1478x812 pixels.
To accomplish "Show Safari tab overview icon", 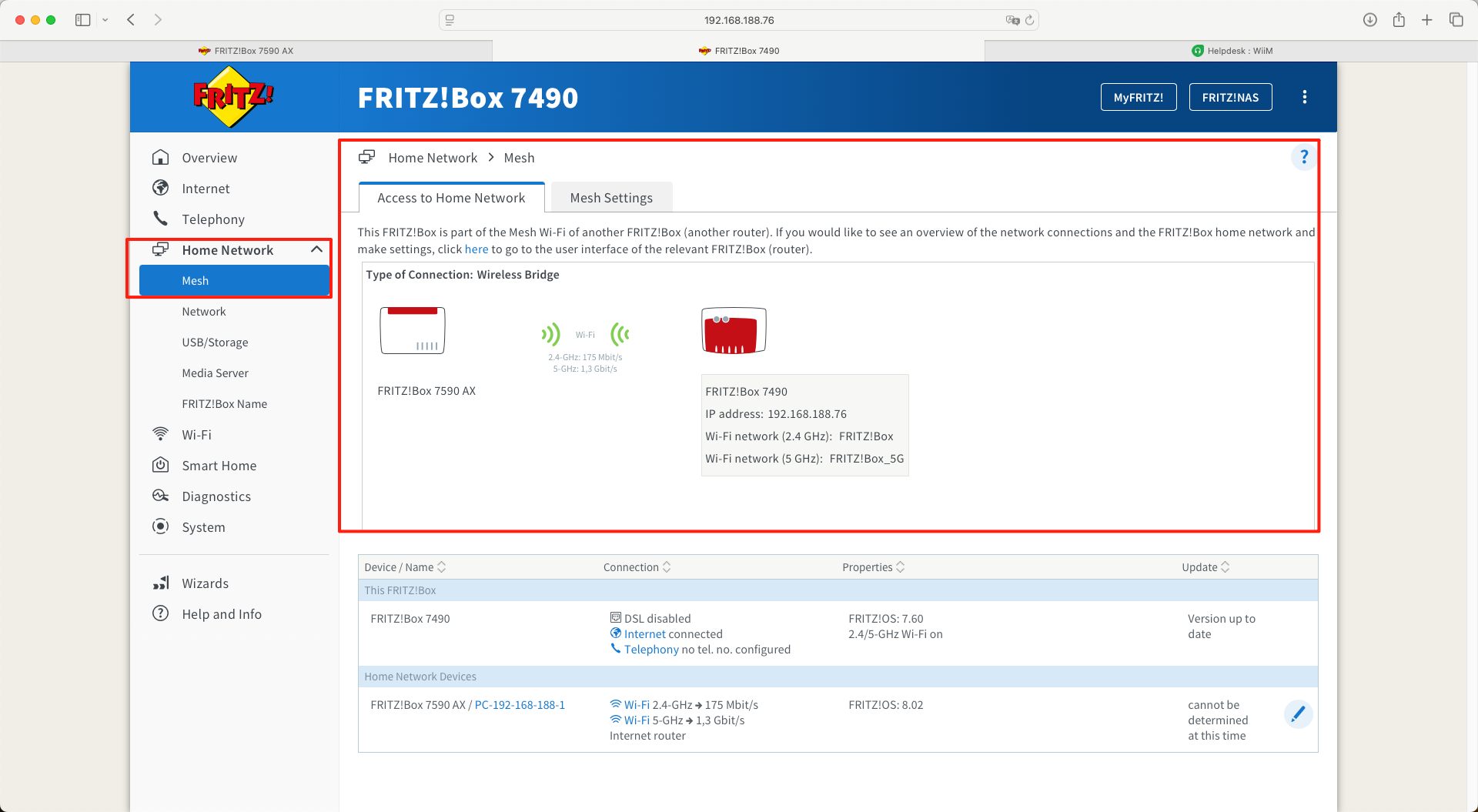I will pos(1456,20).
